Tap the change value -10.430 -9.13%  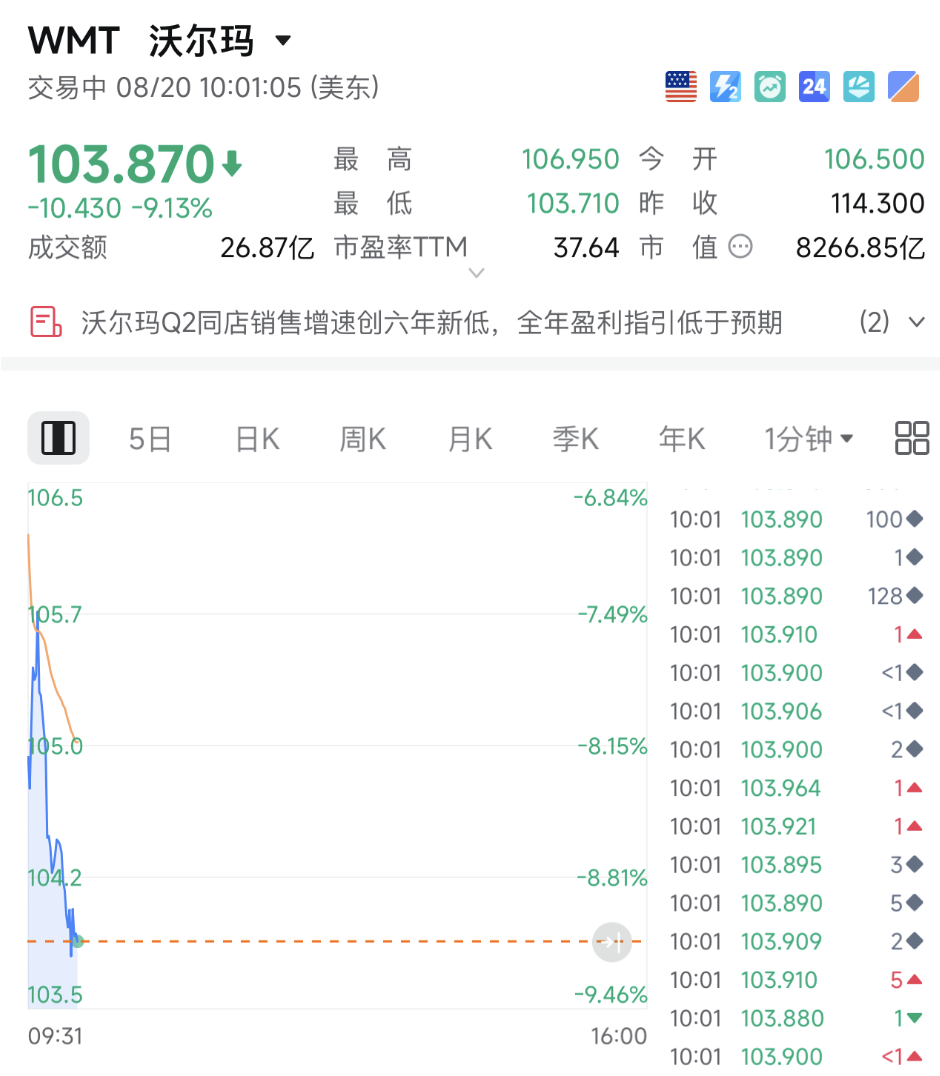[120, 208]
